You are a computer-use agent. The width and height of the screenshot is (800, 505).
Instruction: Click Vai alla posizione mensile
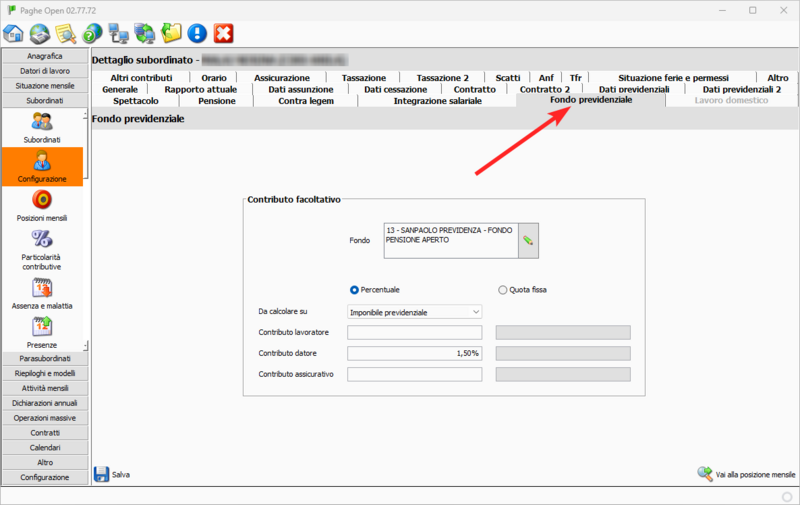[746, 474]
